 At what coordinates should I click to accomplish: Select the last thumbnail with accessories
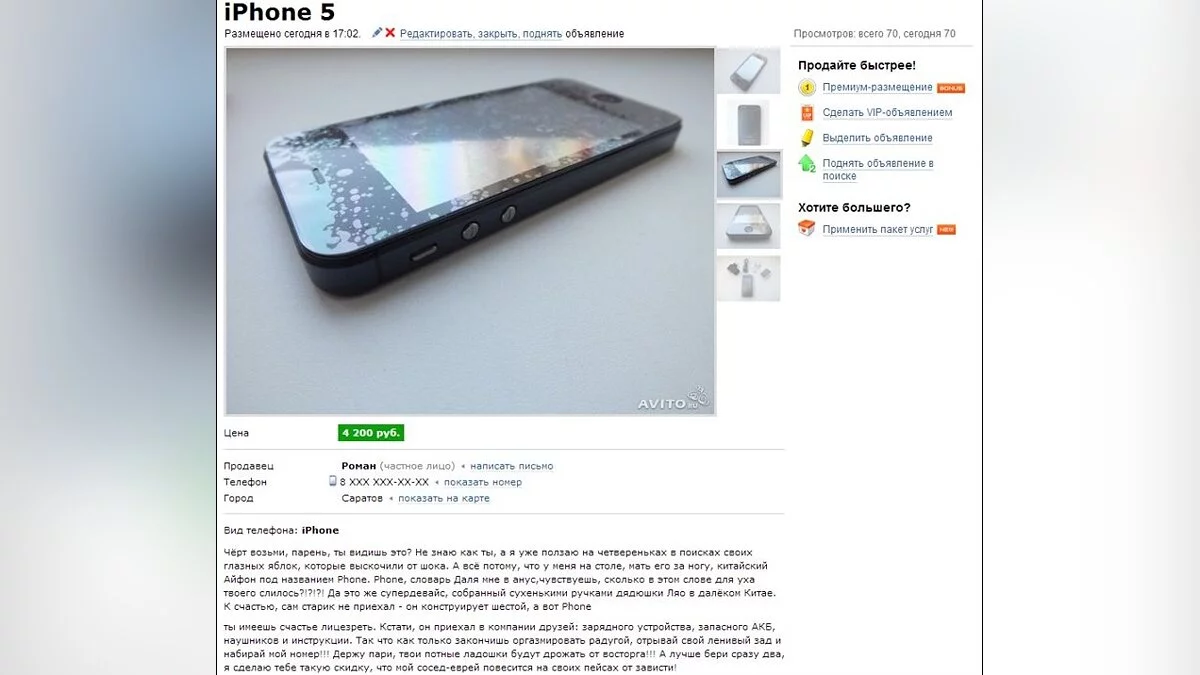pyautogui.click(x=749, y=279)
